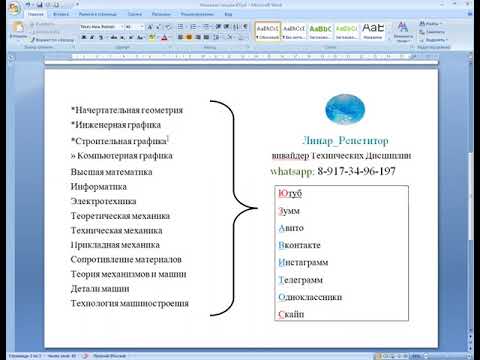Screen dimensions: 480x360
Task: Select the light green Heading 2 style
Action: pyautogui.click(x=346, y=31)
